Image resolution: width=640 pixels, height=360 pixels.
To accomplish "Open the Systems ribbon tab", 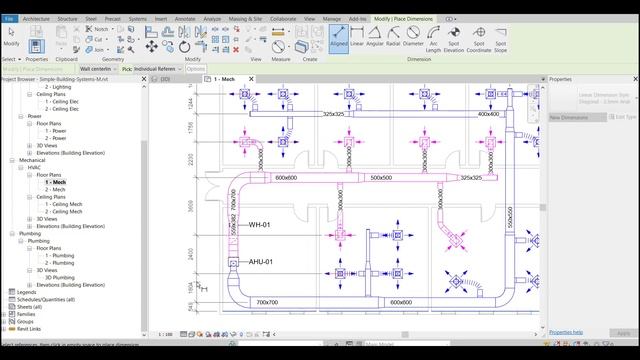I will click(x=137, y=19).
